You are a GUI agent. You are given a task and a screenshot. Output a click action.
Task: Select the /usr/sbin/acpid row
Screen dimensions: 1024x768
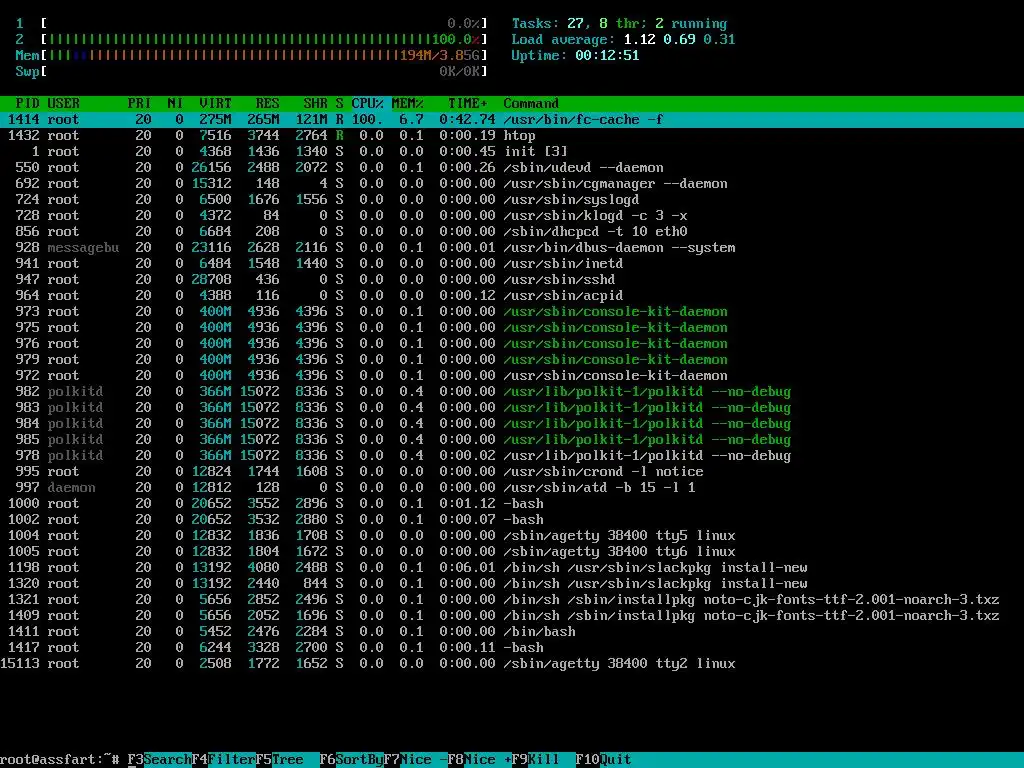512,295
